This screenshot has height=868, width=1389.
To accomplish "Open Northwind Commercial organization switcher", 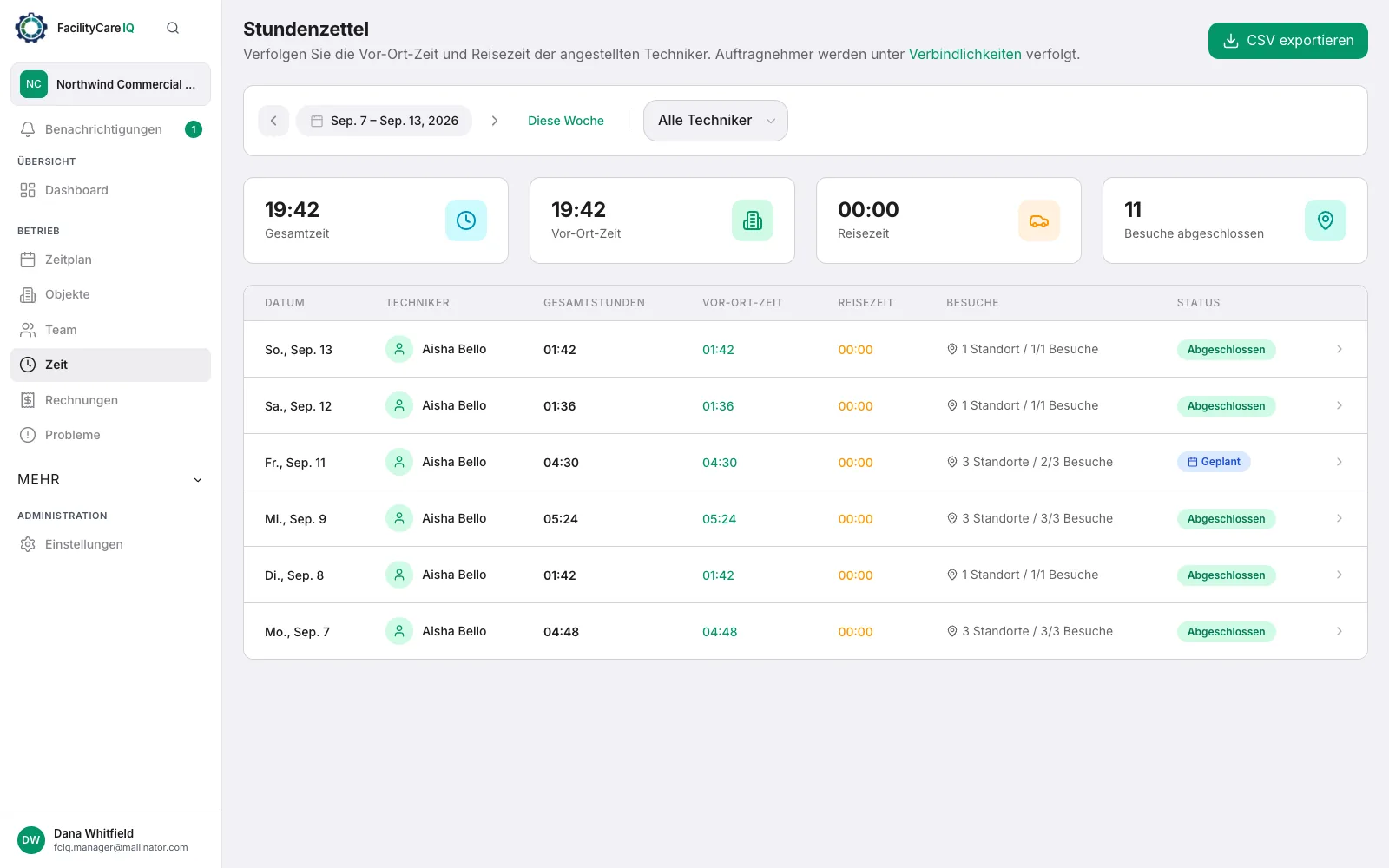I will click(x=110, y=84).
